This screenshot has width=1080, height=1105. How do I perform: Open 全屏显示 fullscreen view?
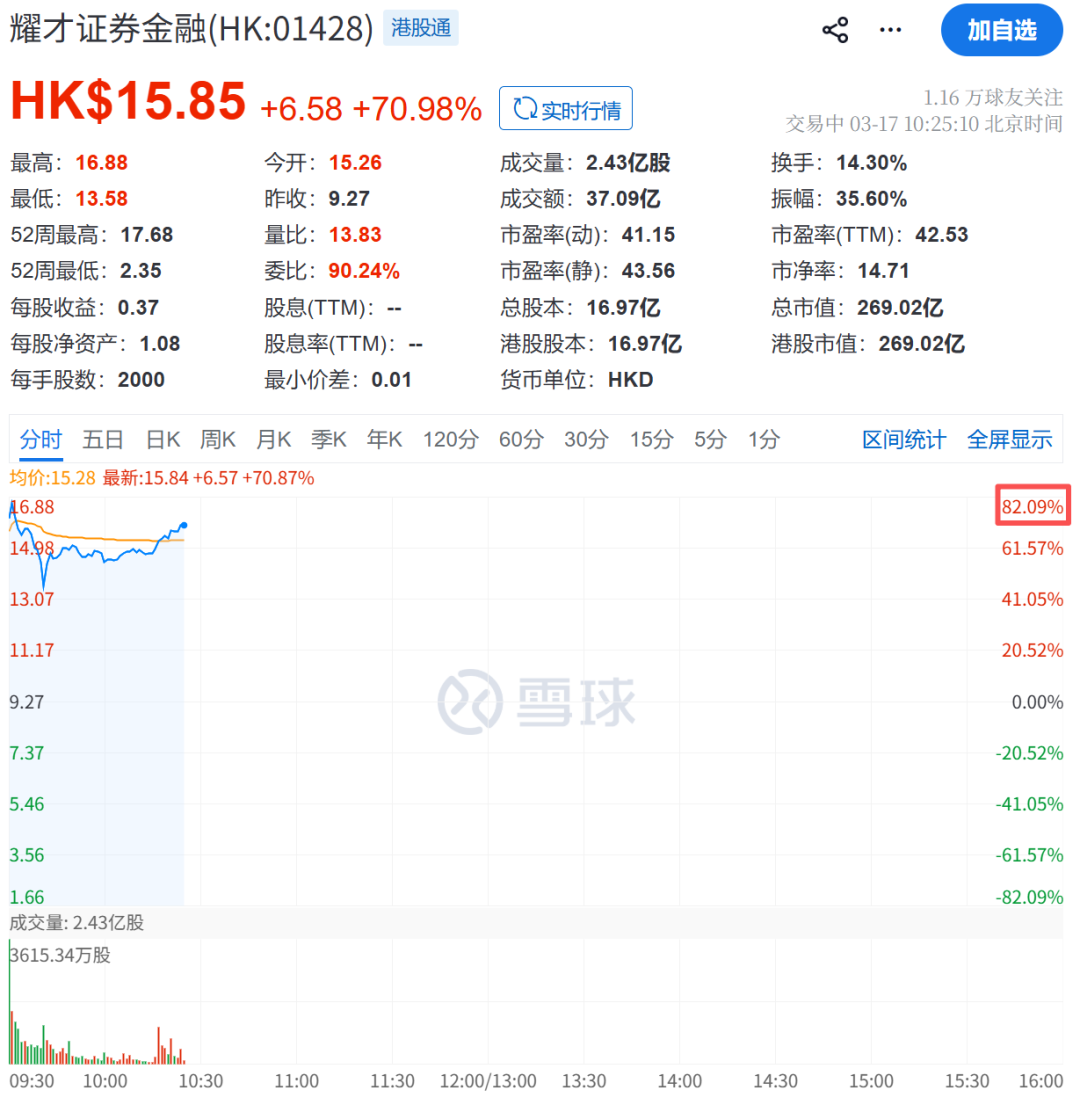[1010, 439]
